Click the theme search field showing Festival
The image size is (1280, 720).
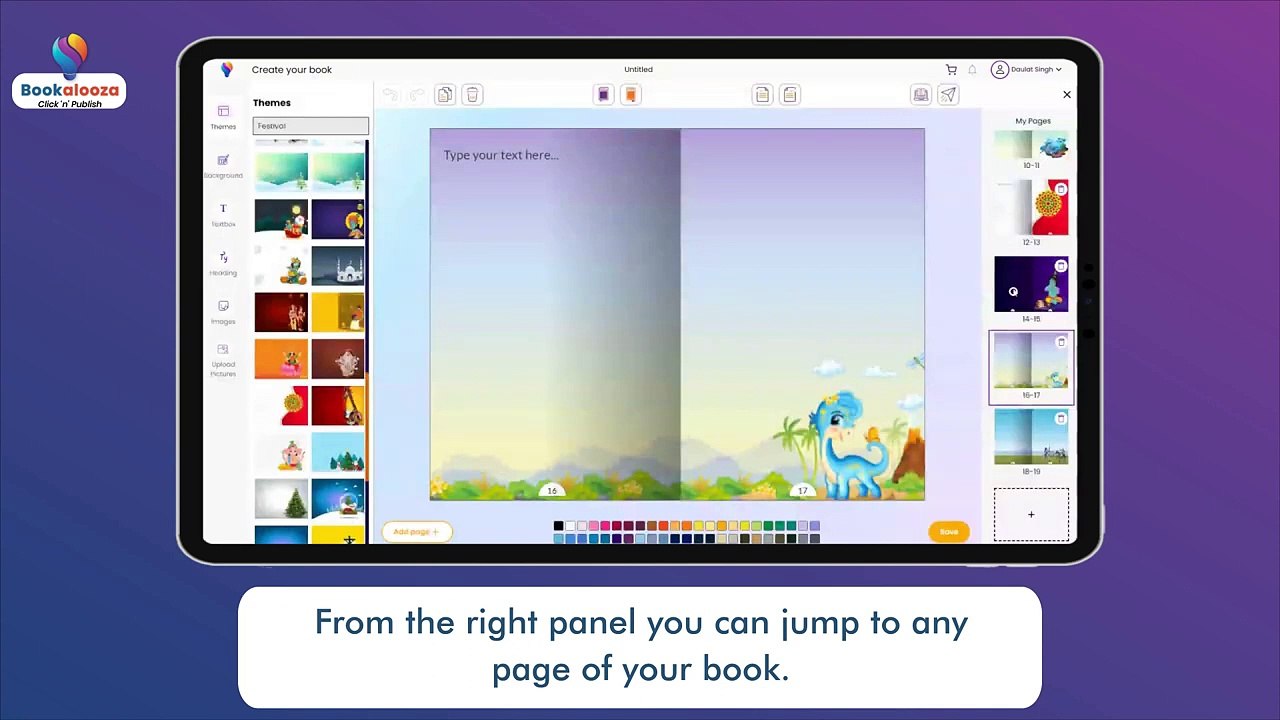click(x=311, y=126)
